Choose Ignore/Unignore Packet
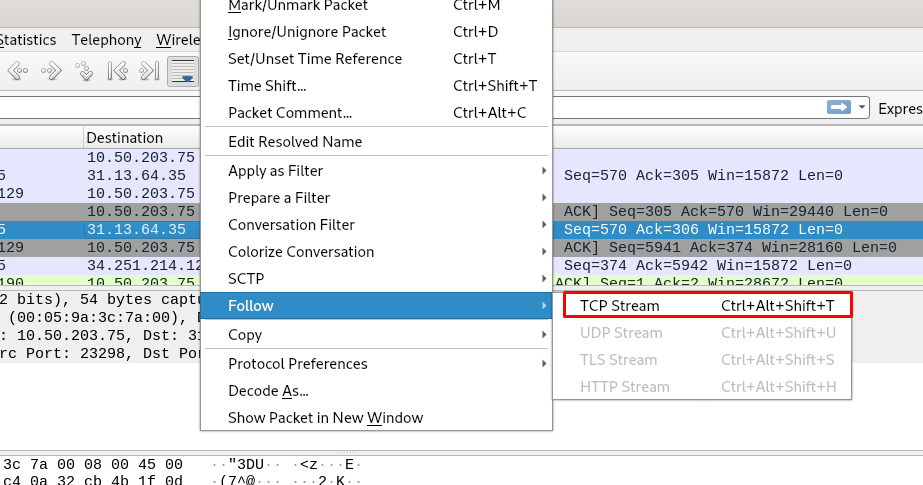Viewport: 923px width, 485px height. click(376, 32)
